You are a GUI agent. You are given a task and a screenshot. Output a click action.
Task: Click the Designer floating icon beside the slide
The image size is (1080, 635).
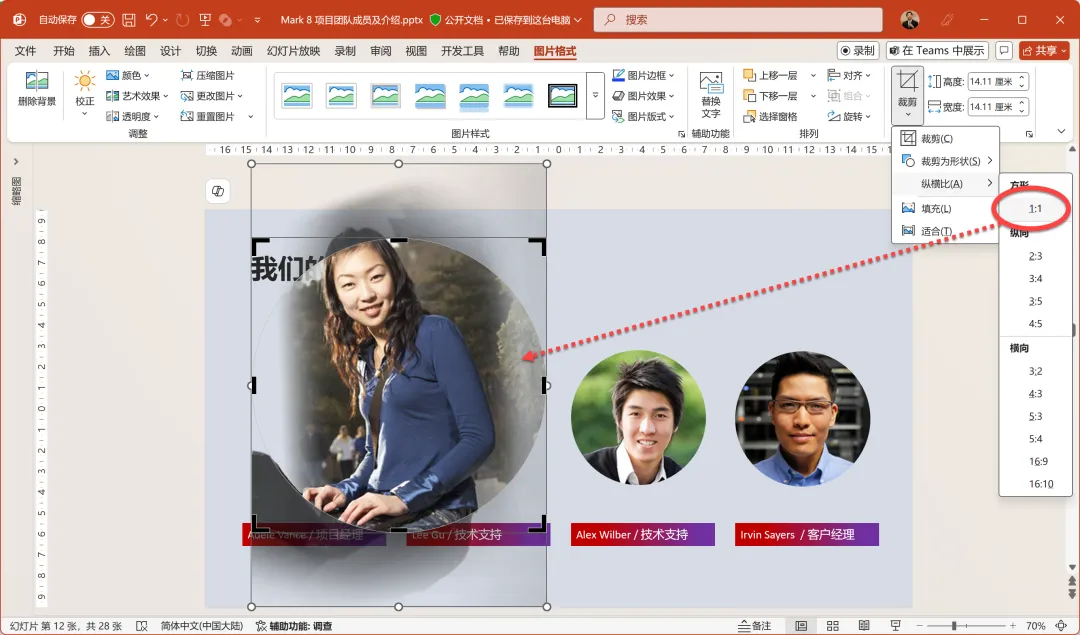click(218, 191)
